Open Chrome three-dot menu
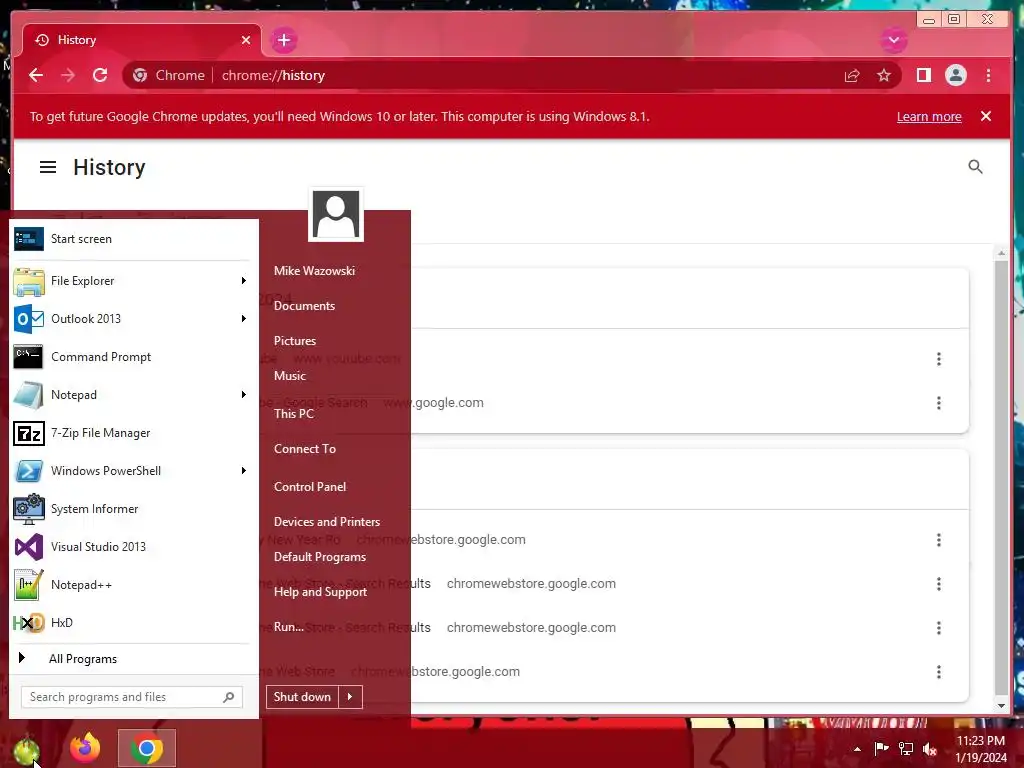 [x=988, y=76]
